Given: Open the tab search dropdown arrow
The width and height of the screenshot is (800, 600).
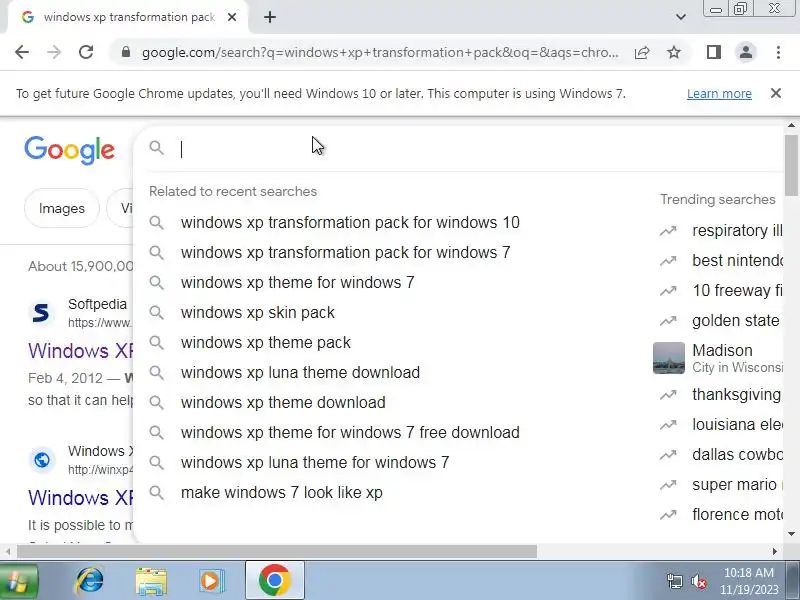Looking at the screenshot, I should pos(681,17).
